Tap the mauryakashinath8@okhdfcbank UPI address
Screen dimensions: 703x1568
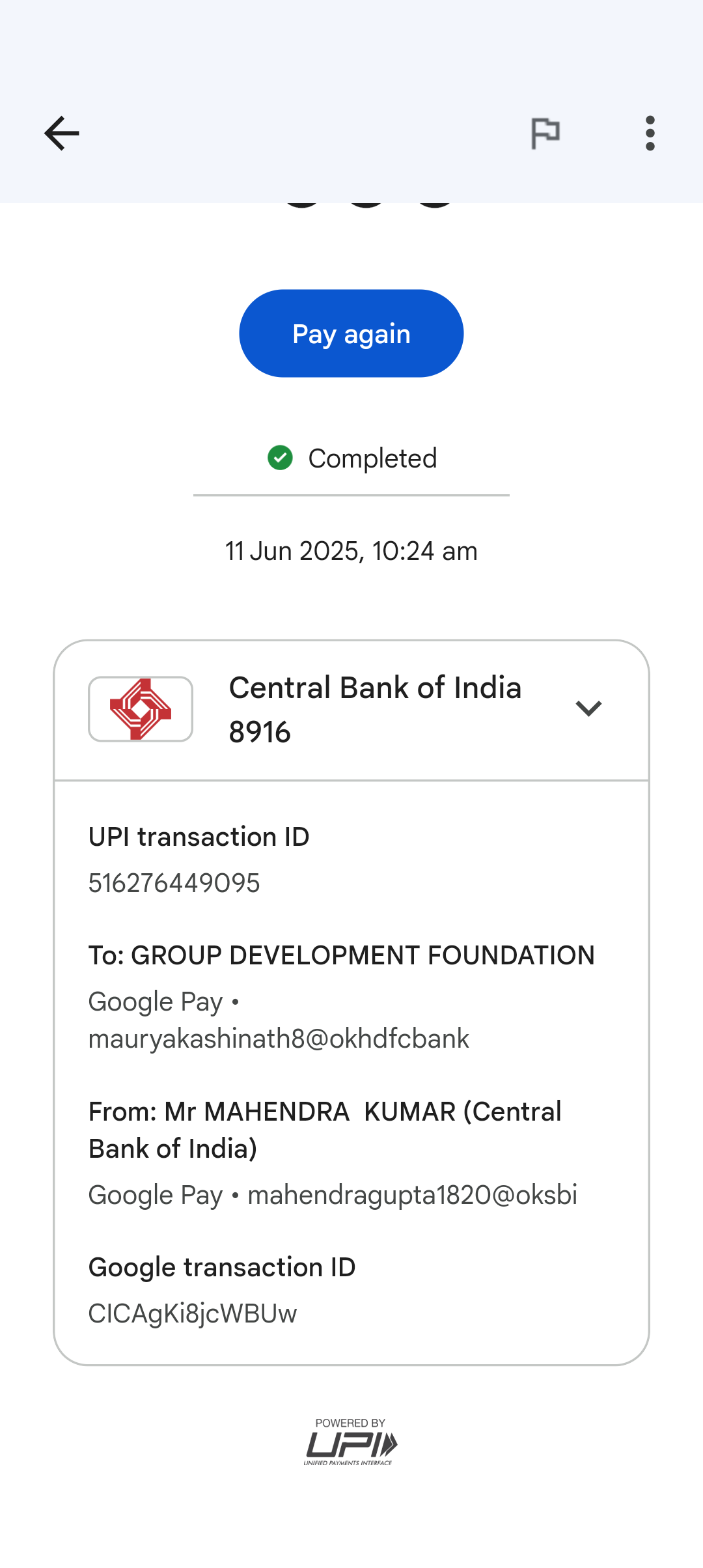tap(279, 1039)
